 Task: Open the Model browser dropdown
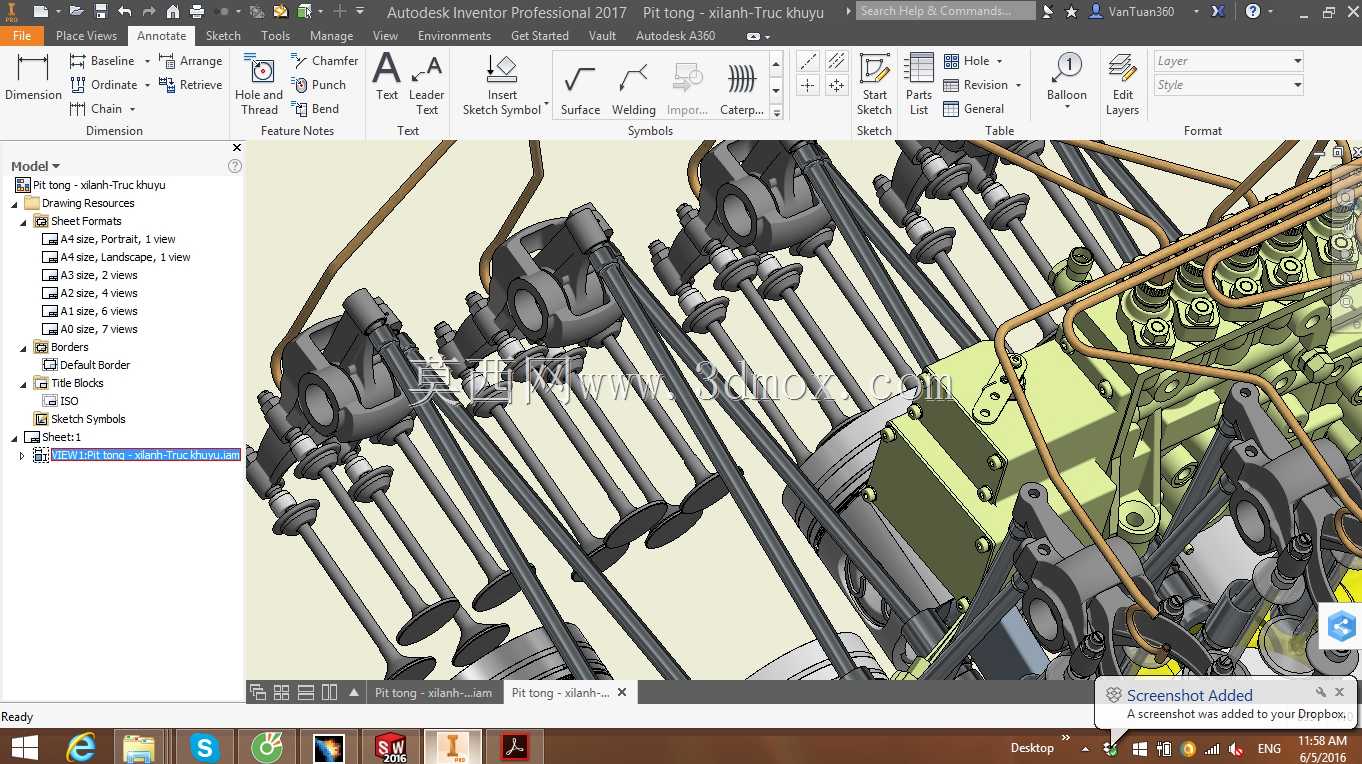56,166
